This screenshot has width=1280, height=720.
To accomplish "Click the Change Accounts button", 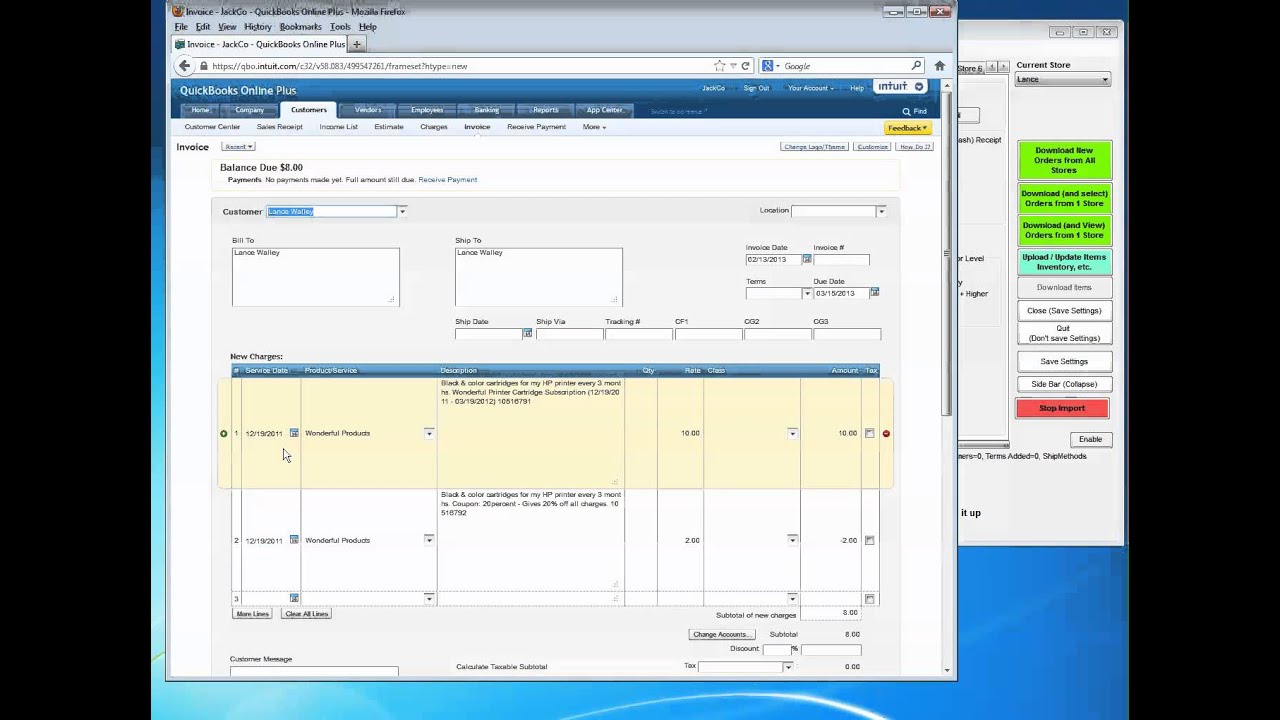I will click(720, 634).
